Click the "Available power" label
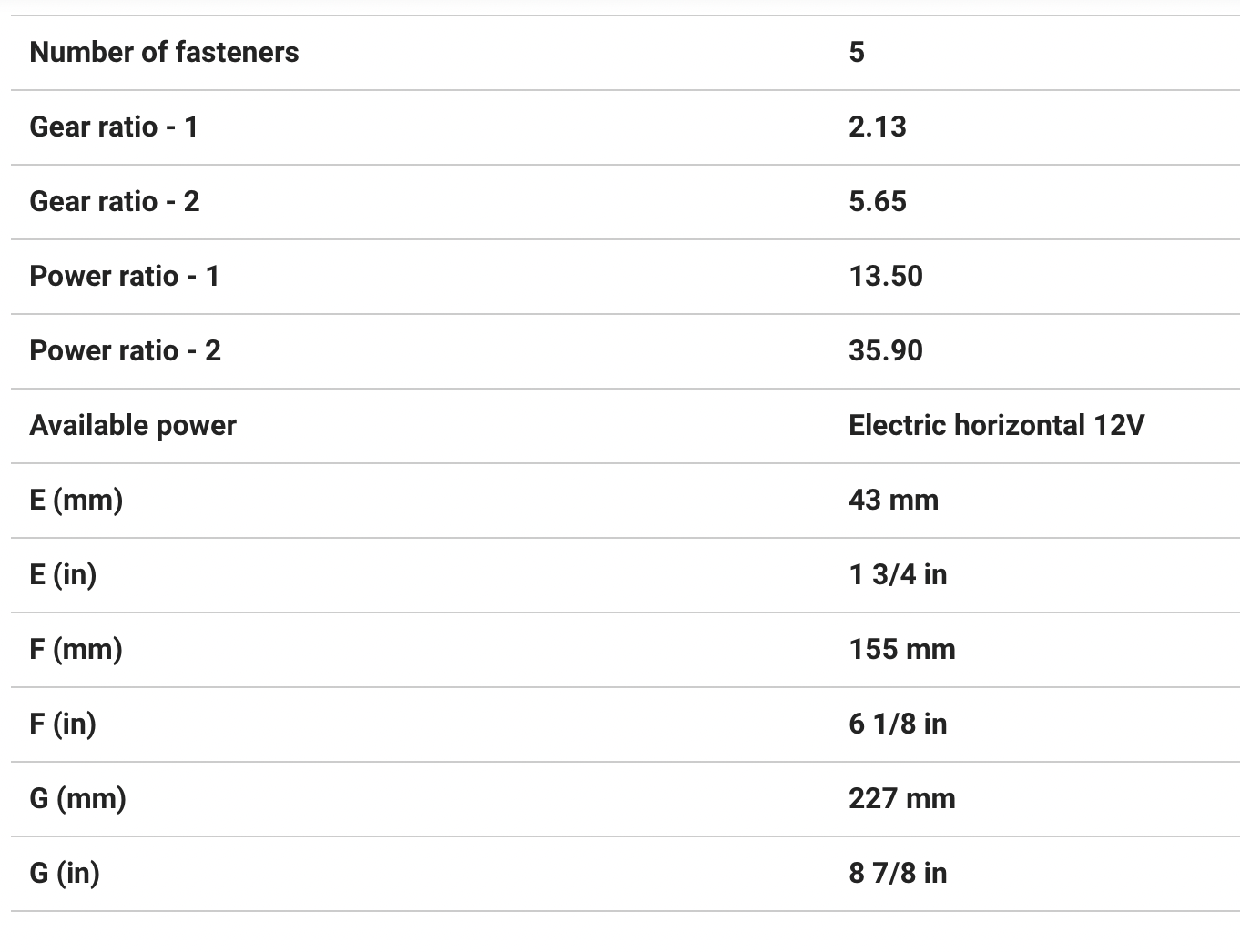The width and height of the screenshot is (1240, 952). click(133, 426)
